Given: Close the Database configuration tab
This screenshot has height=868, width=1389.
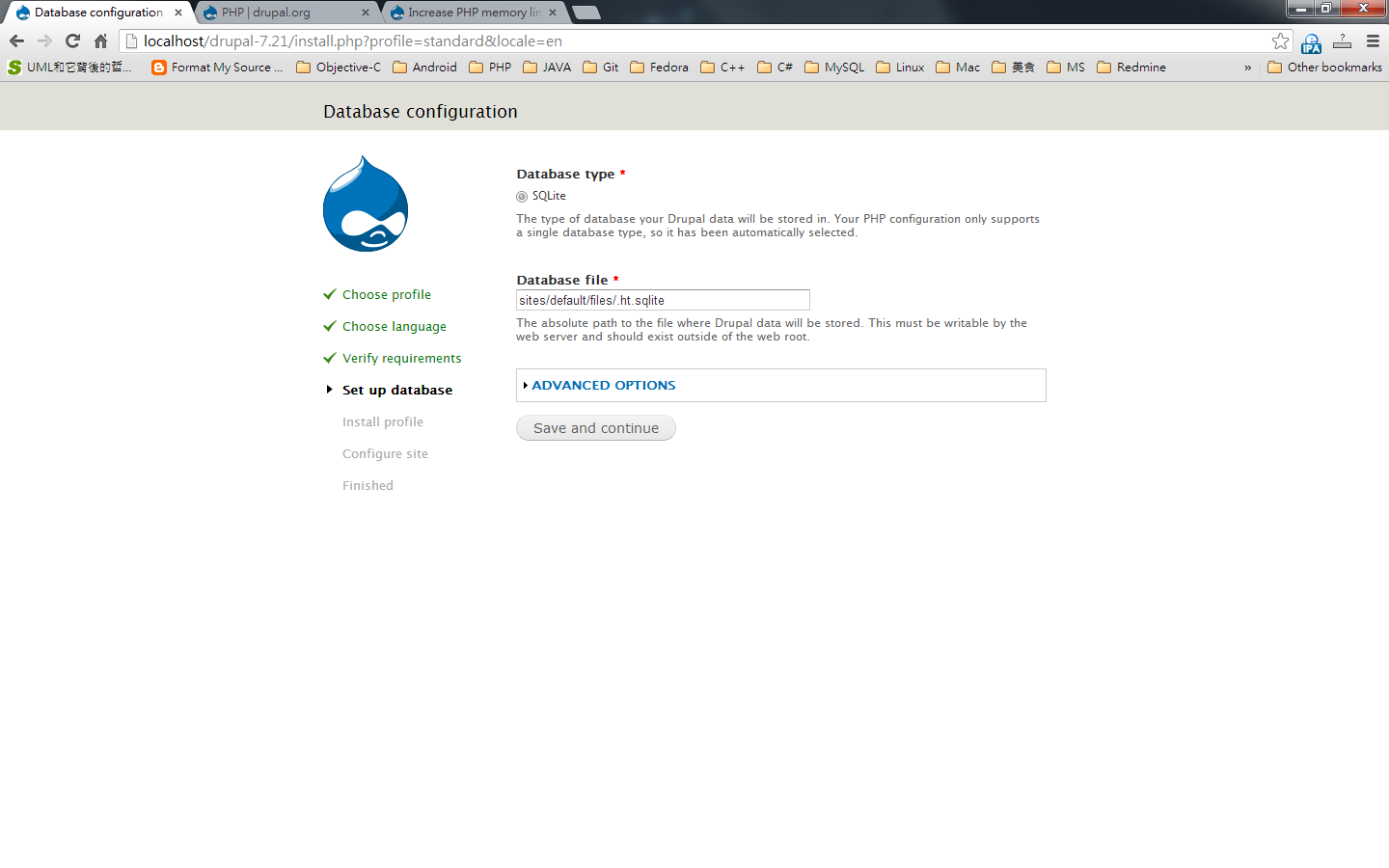Looking at the screenshot, I should pyautogui.click(x=178, y=13).
